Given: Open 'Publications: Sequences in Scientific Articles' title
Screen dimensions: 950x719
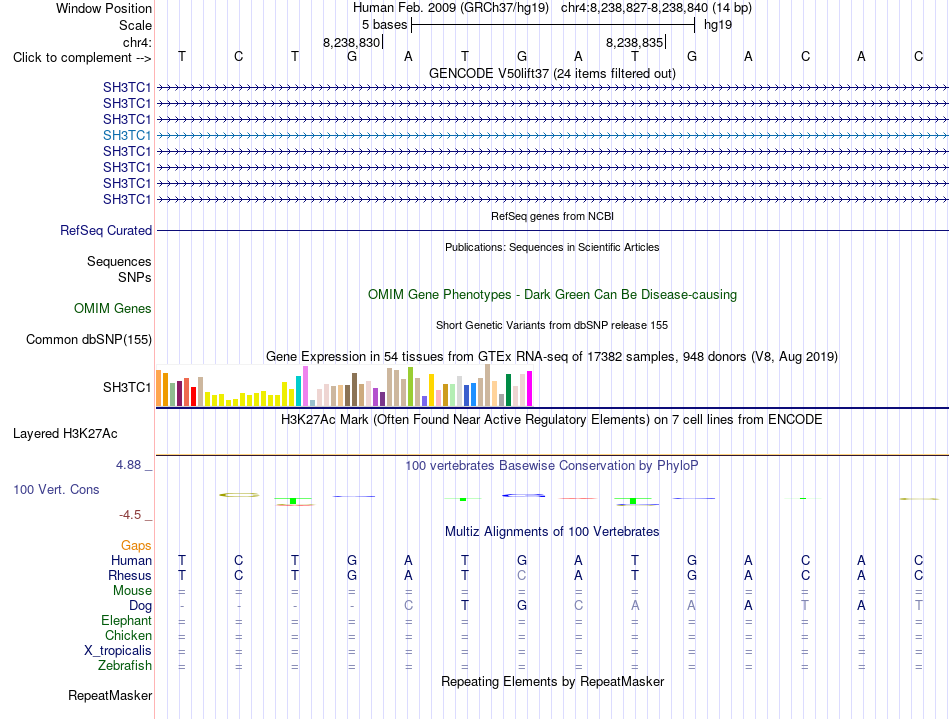Looking at the screenshot, I should coord(552,247).
